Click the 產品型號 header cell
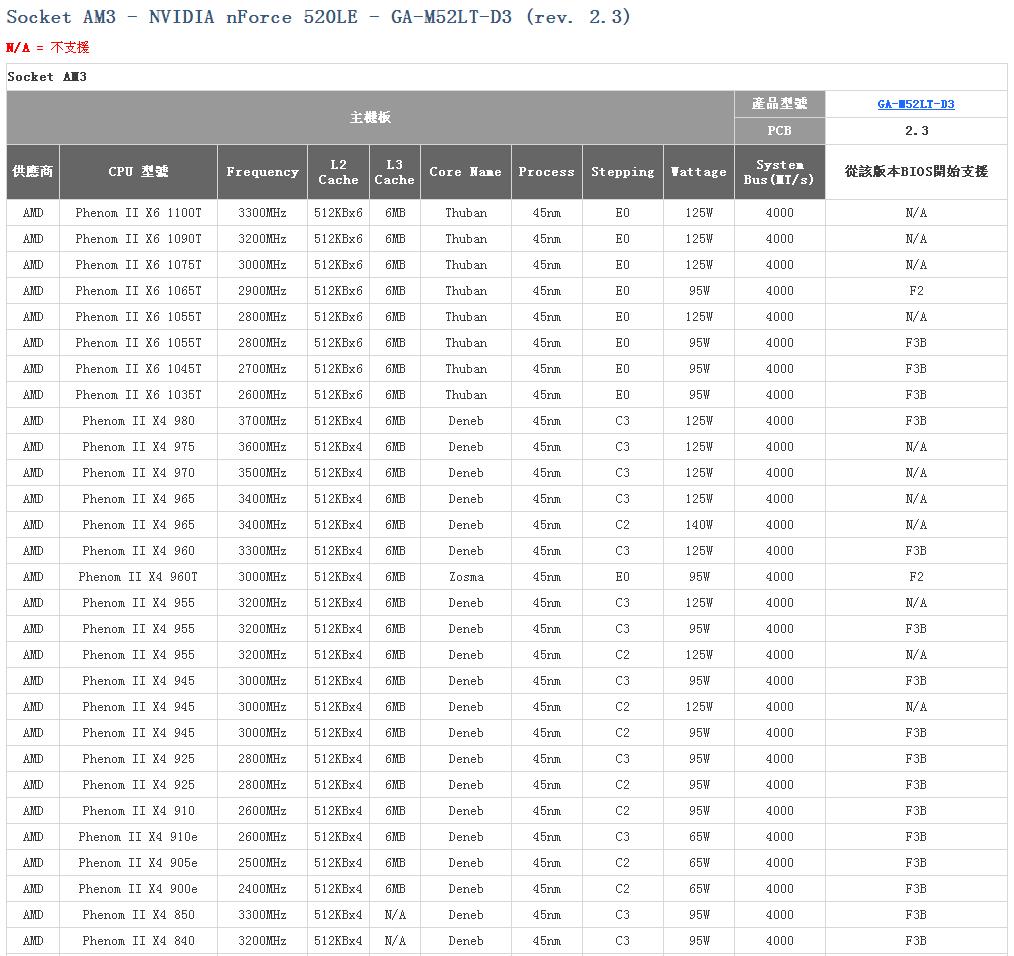The image size is (1014, 956). (779, 104)
